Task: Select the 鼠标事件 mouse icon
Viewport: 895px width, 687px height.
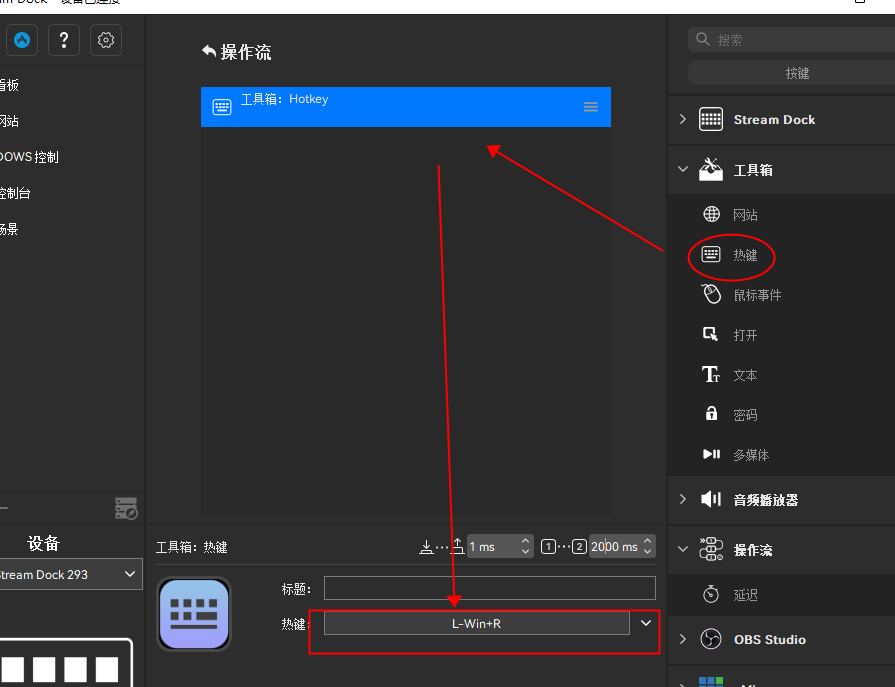Action: [711, 294]
